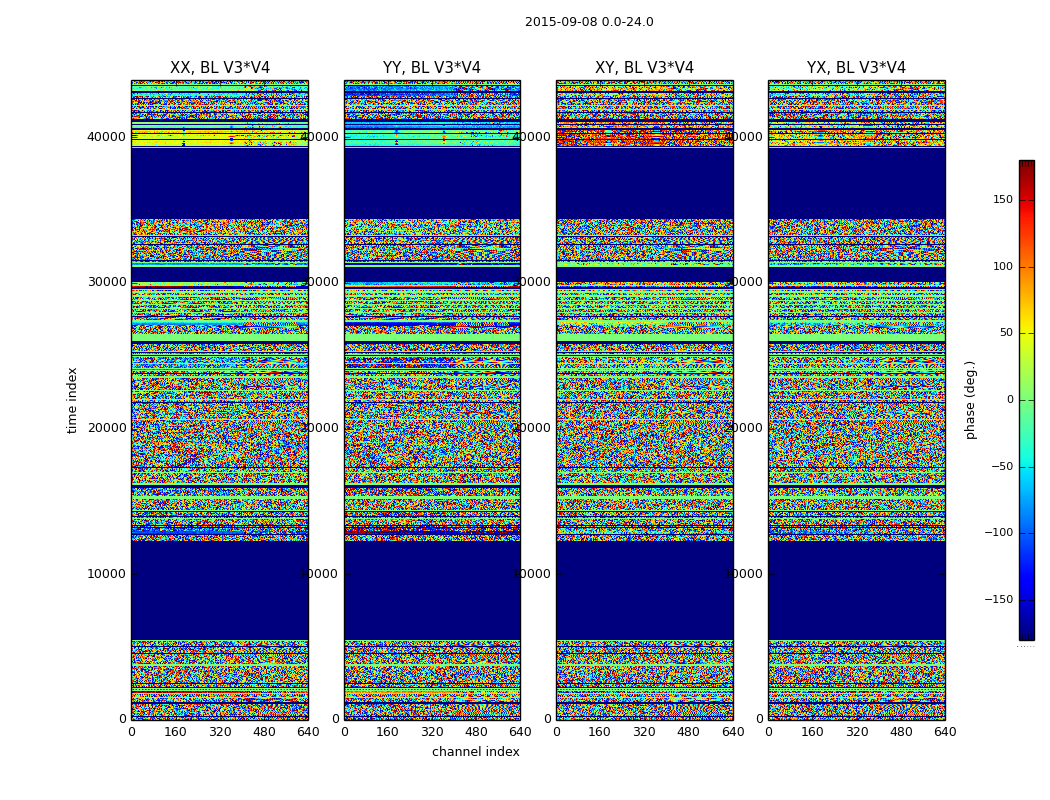
Task: Click the "160" x-tick under YX panel
Action: coord(812,732)
